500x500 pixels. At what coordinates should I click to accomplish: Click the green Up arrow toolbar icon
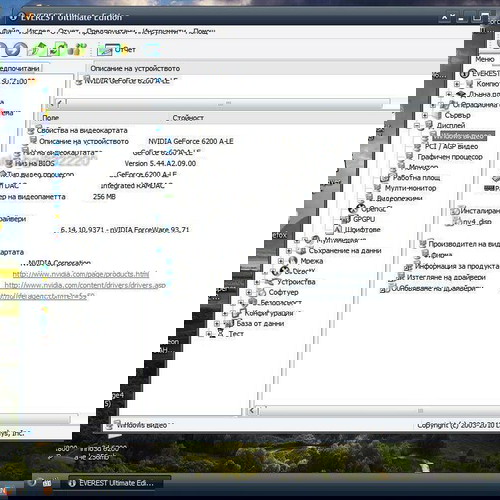click(40, 49)
